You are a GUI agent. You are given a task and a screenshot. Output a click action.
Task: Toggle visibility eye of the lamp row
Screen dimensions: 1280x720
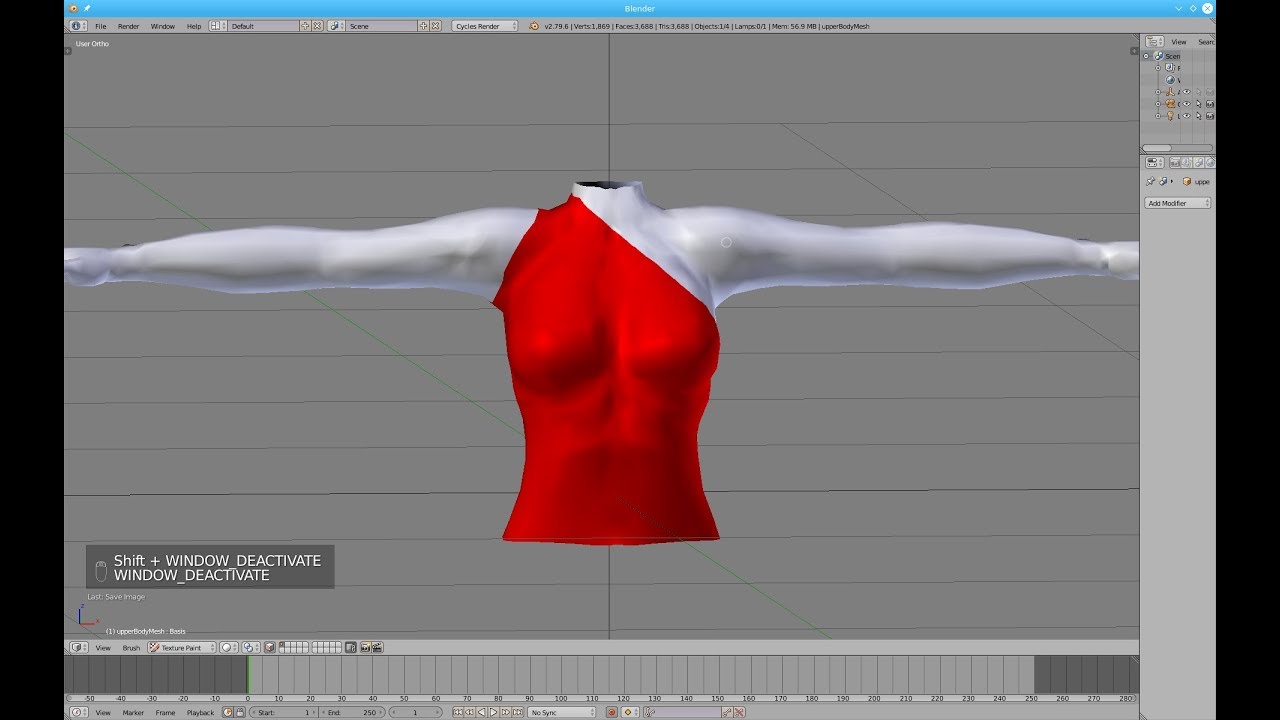[1186, 116]
